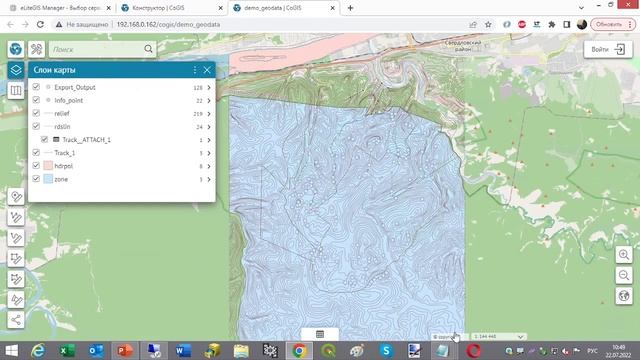Select the point marker tool
The width and height of the screenshot is (640, 360).
16,197
